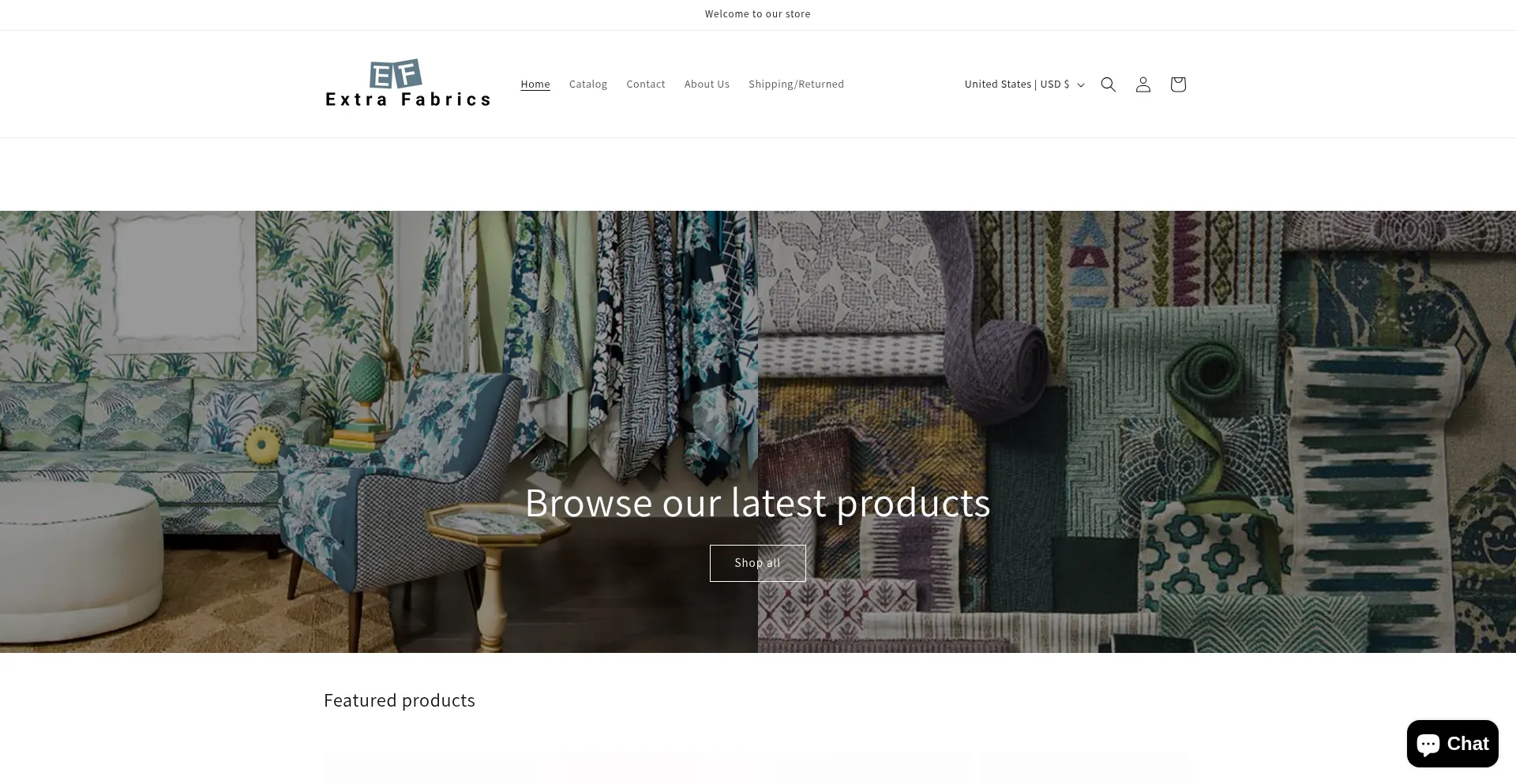Click the Extra Fabrics EF logo
The height and width of the screenshot is (784, 1516).
pyautogui.click(x=407, y=84)
